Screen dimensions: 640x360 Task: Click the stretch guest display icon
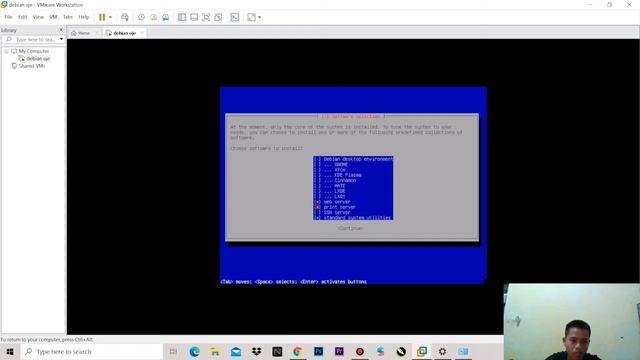point(251,17)
